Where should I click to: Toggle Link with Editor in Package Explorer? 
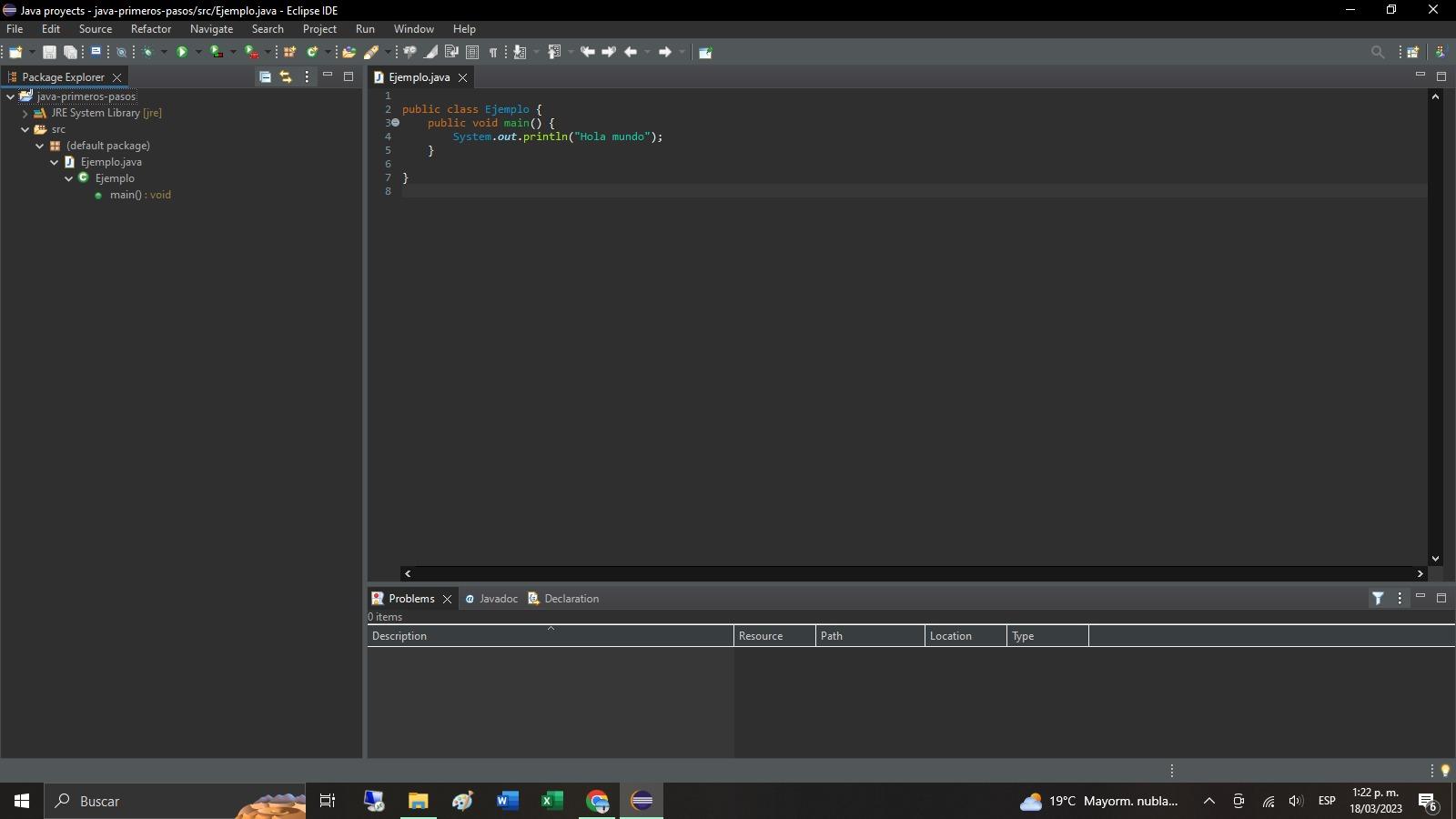click(x=286, y=77)
